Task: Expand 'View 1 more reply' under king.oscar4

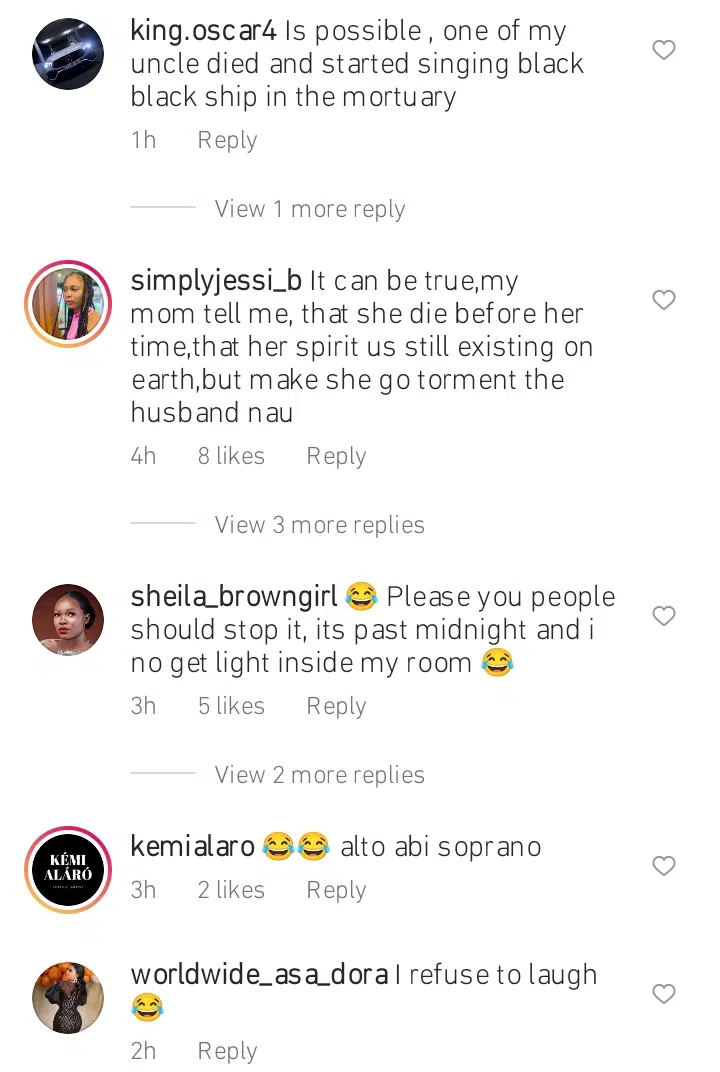Action: [309, 209]
